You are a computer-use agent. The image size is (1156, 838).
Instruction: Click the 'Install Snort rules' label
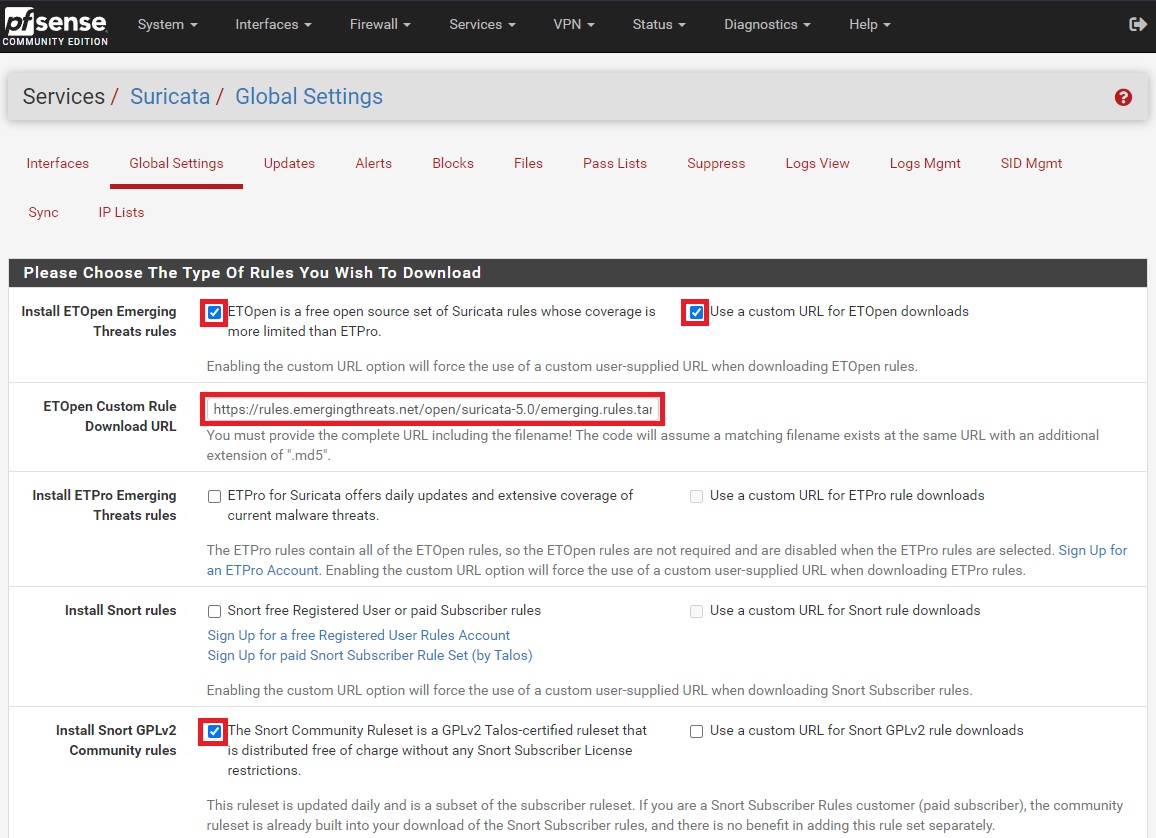point(120,610)
